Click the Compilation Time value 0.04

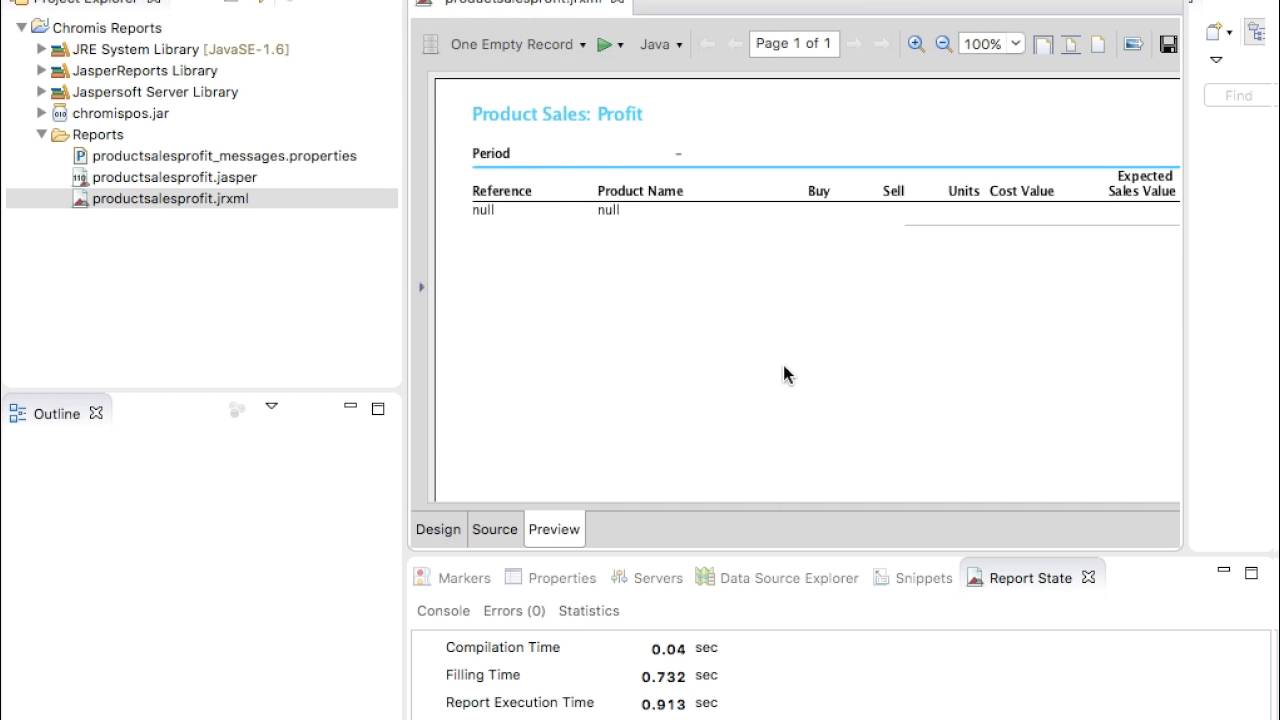coord(668,649)
